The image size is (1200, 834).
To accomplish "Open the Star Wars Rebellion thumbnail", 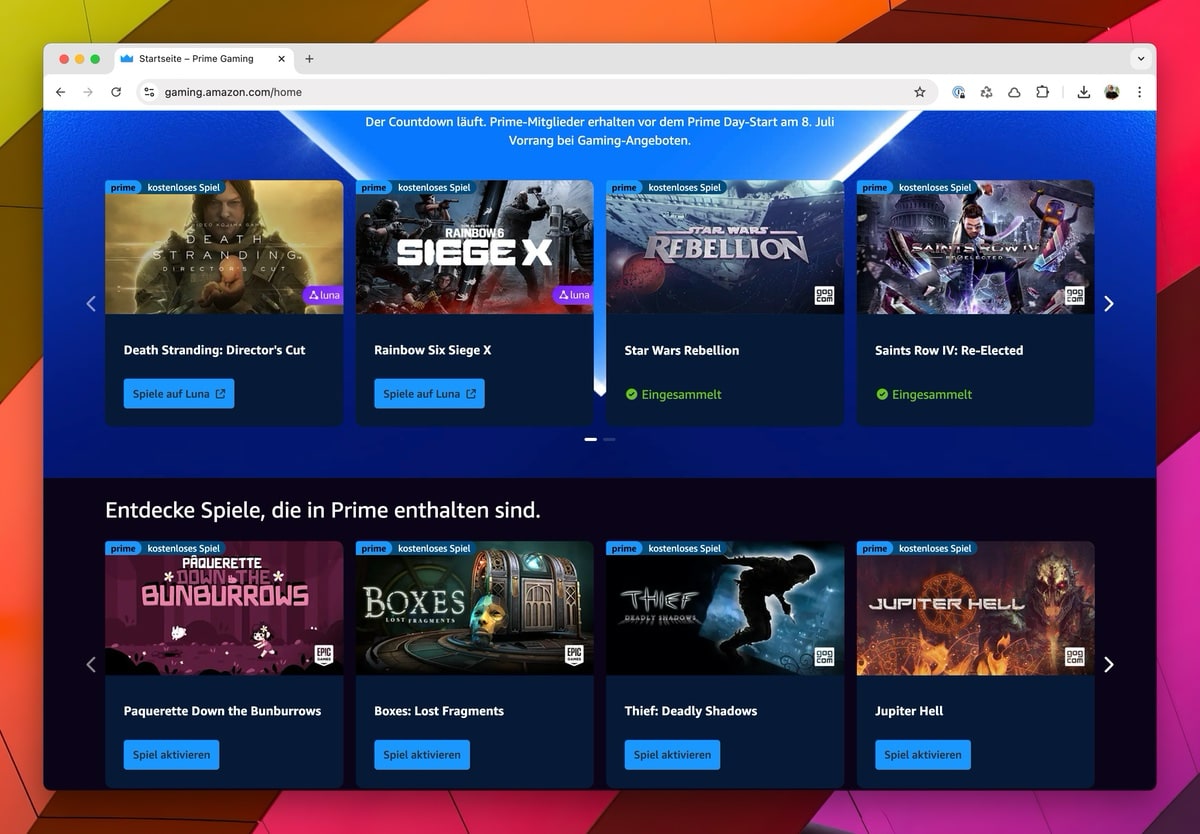I will pyautogui.click(x=725, y=248).
